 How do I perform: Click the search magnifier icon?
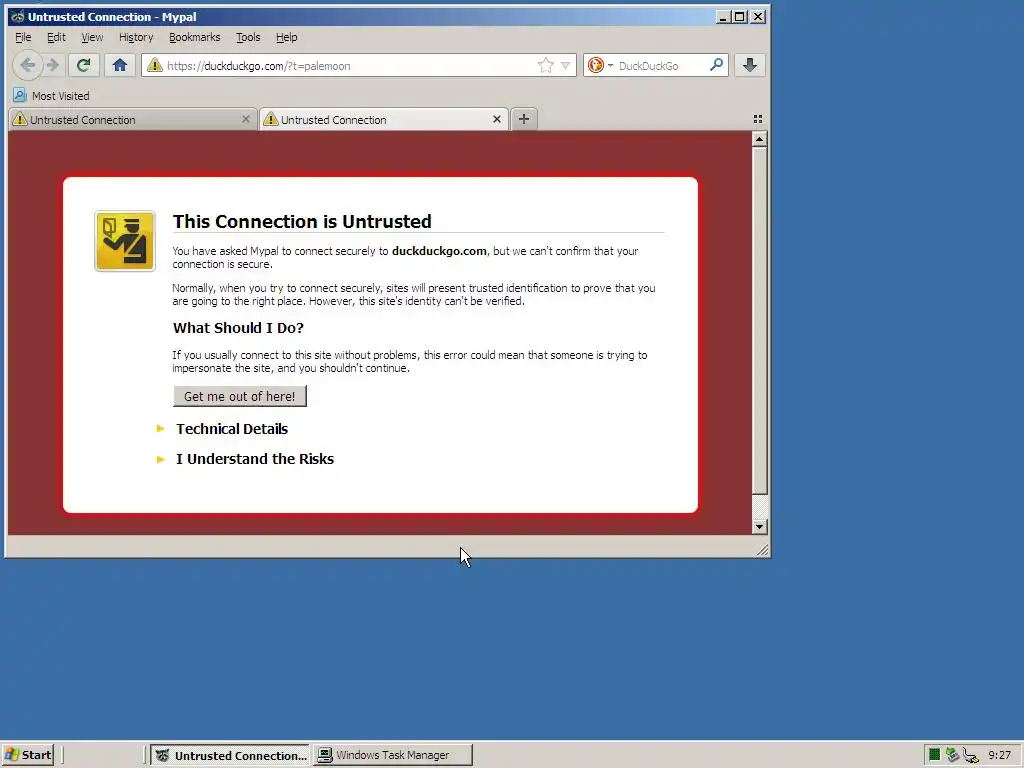[x=716, y=65]
